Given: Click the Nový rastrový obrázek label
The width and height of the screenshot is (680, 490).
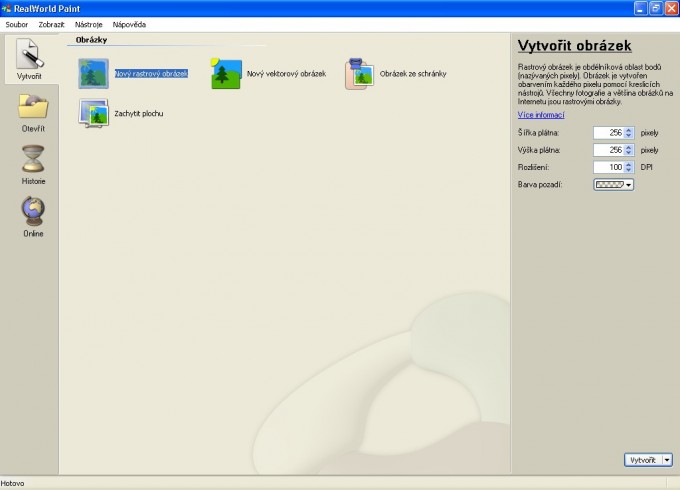Looking at the screenshot, I should point(151,74).
